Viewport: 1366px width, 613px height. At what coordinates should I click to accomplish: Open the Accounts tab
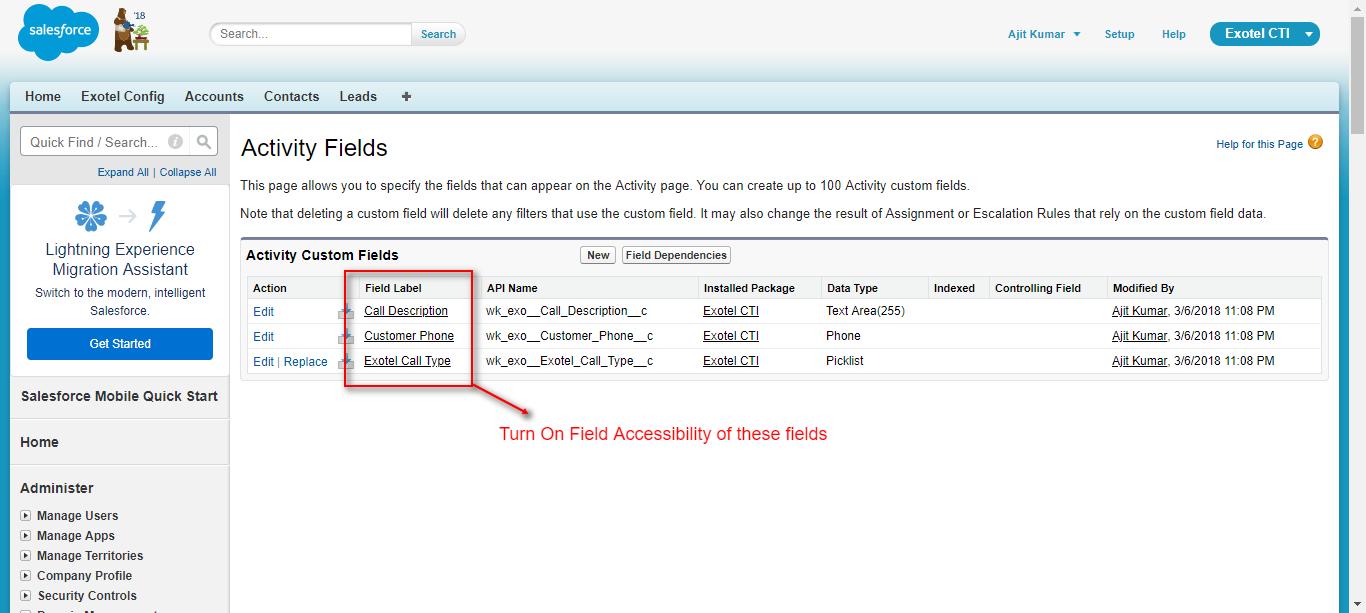click(214, 97)
